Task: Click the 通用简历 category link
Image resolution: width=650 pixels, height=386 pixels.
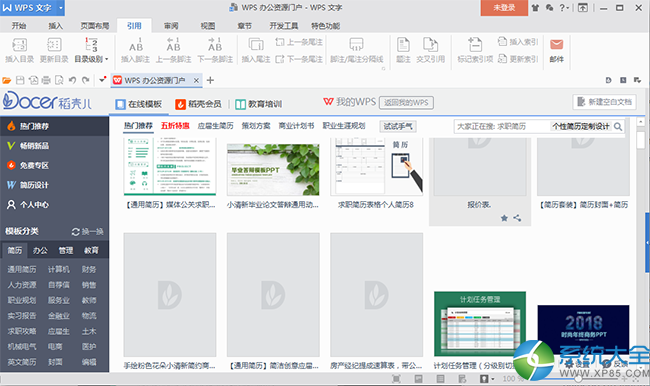Action: [x=22, y=269]
